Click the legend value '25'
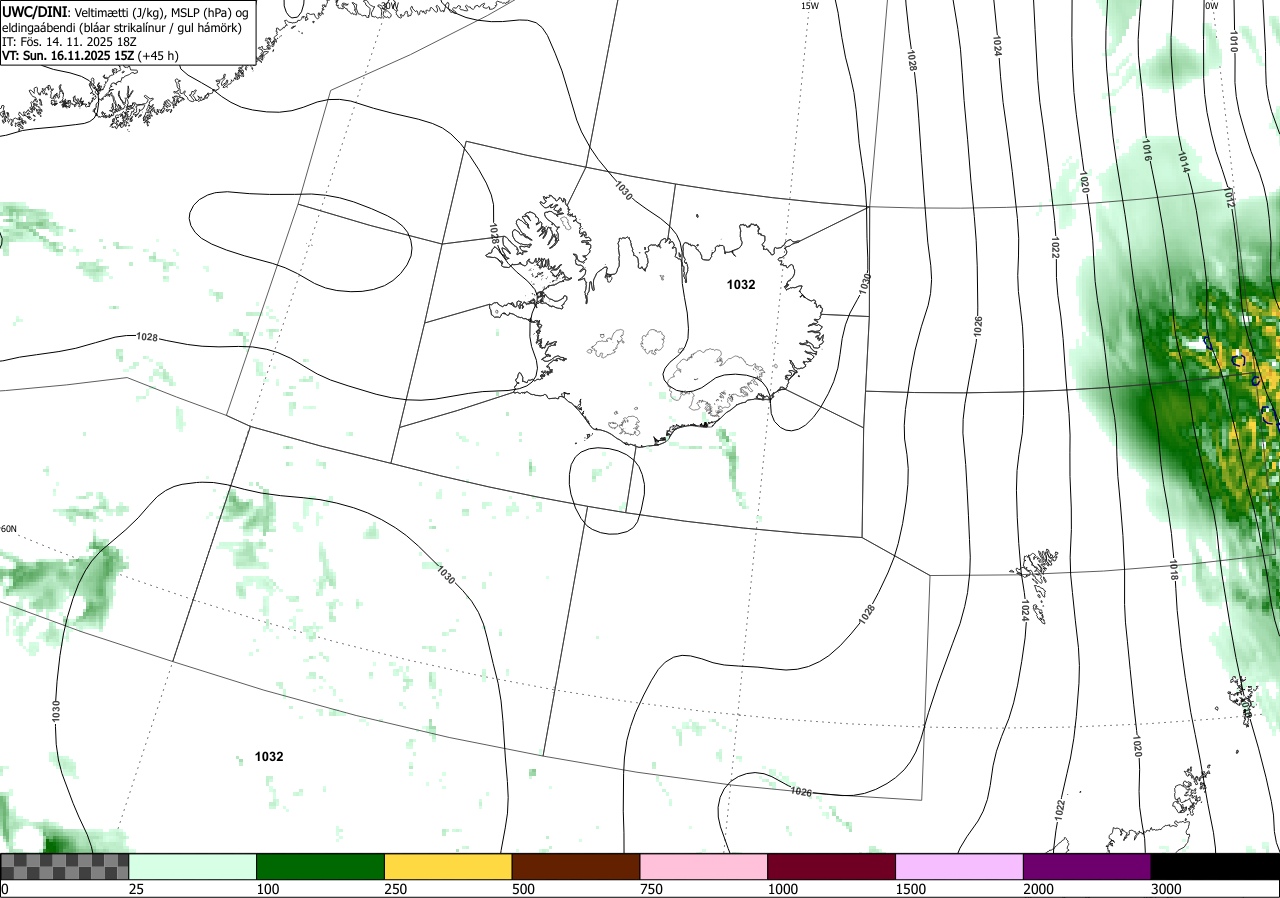The image size is (1280, 898). coord(137,889)
